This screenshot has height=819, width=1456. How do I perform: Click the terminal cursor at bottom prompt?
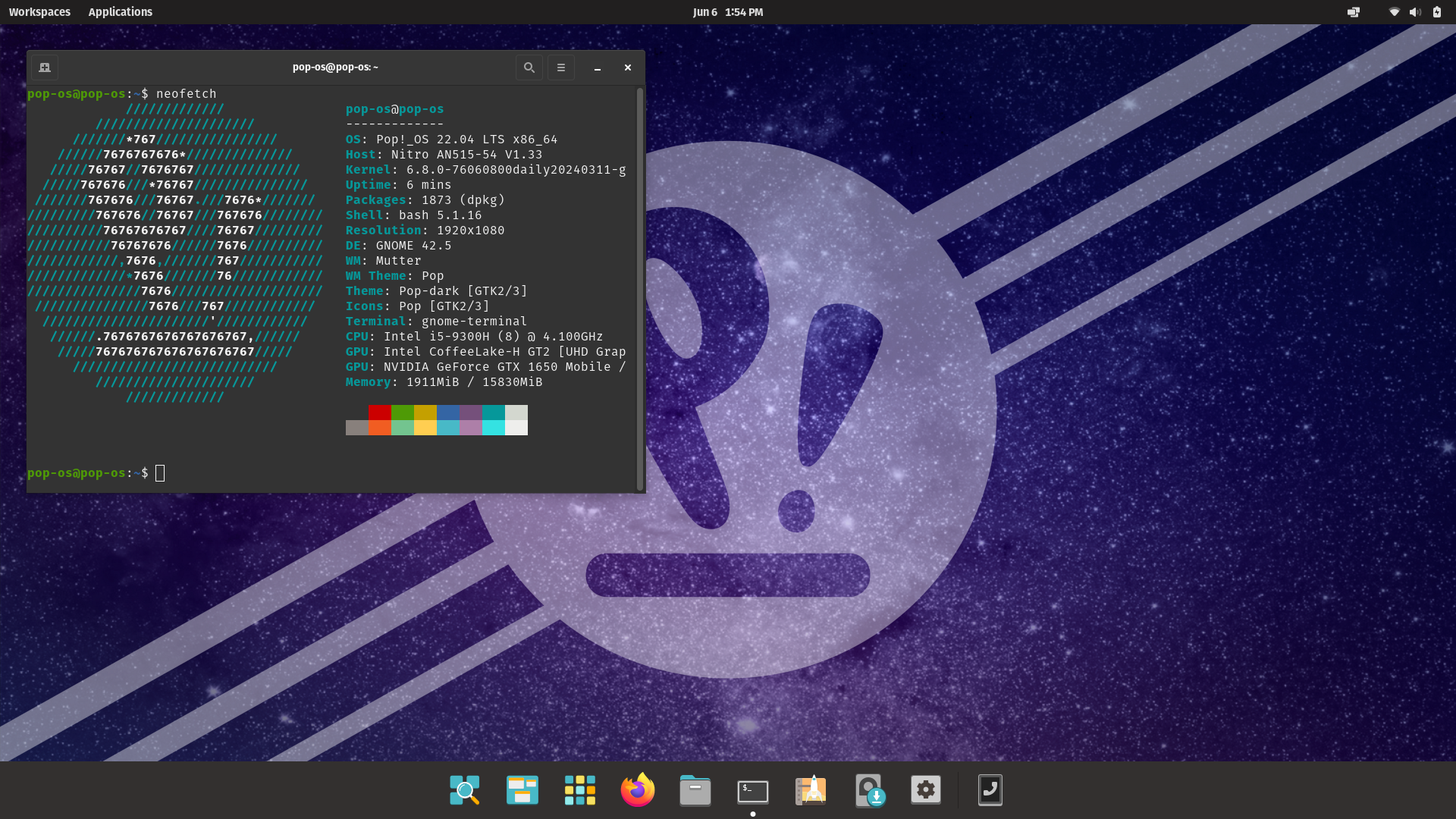click(160, 473)
